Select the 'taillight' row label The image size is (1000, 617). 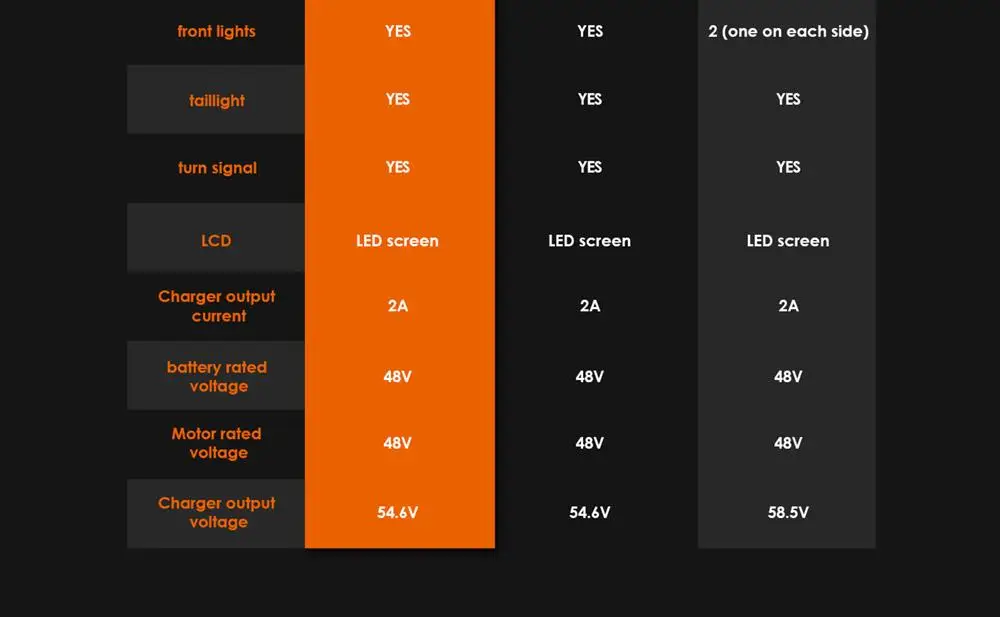(x=216, y=100)
